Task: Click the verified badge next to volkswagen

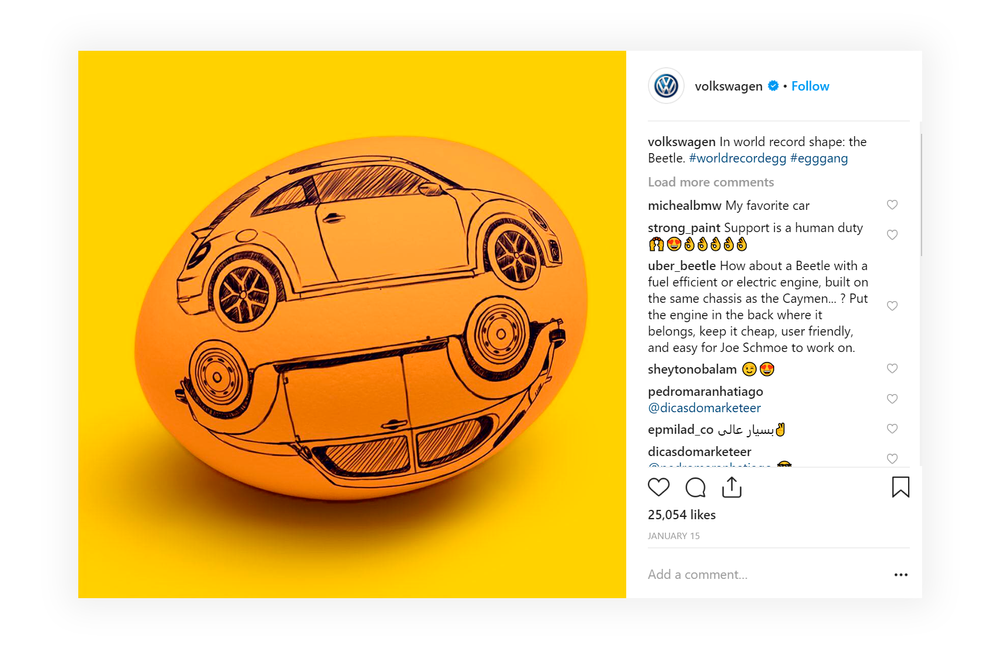Action: (773, 86)
